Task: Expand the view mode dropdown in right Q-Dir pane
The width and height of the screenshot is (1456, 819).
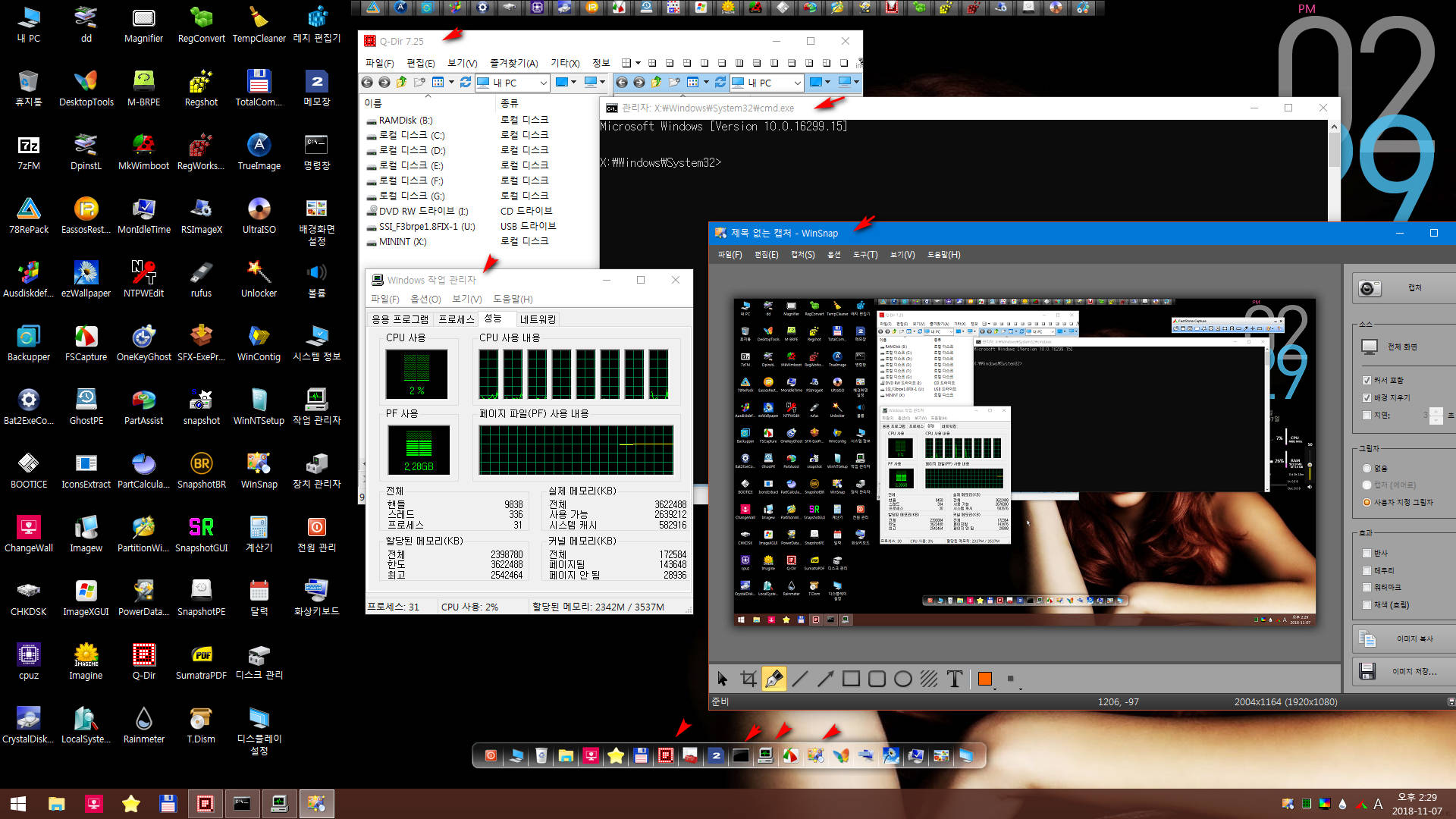Action: (x=706, y=82)
